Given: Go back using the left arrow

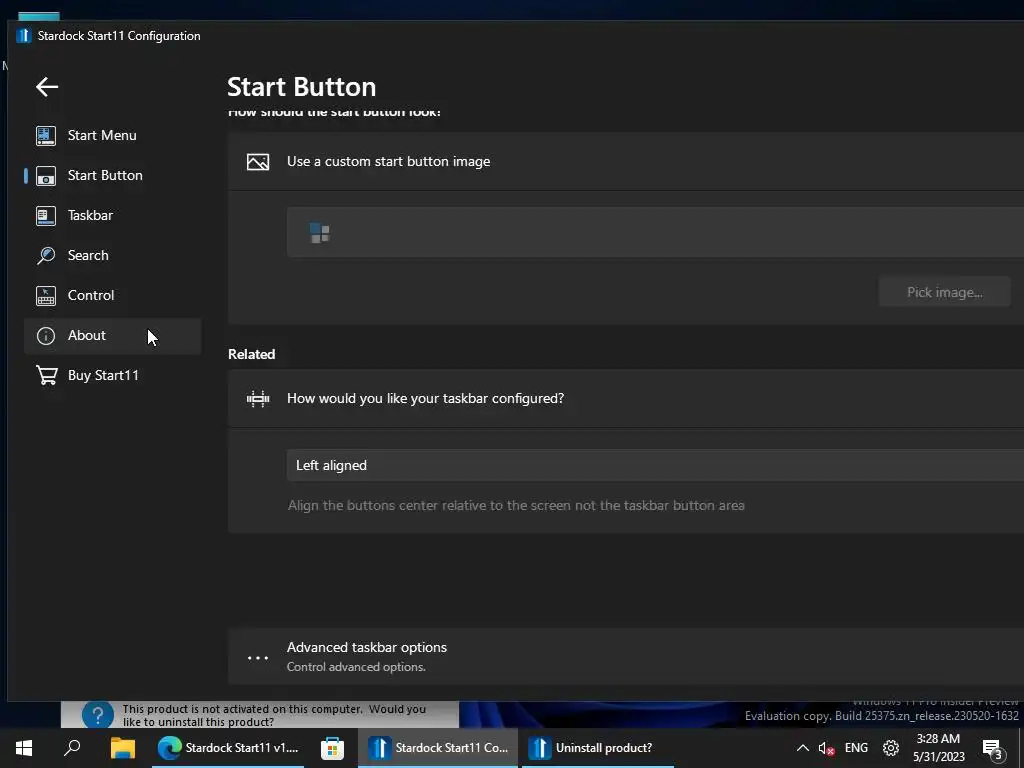Looking at the screenshot, I should point(46,87).
